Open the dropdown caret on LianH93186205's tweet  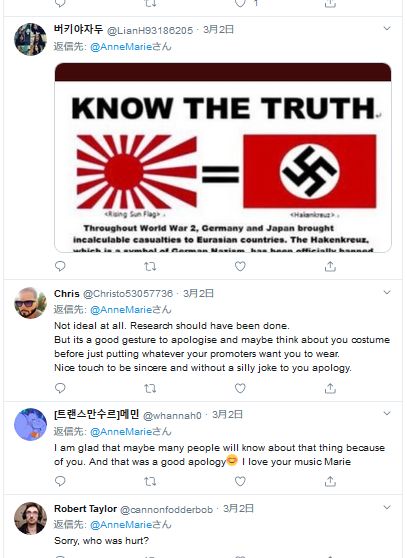tap(387, 28)
